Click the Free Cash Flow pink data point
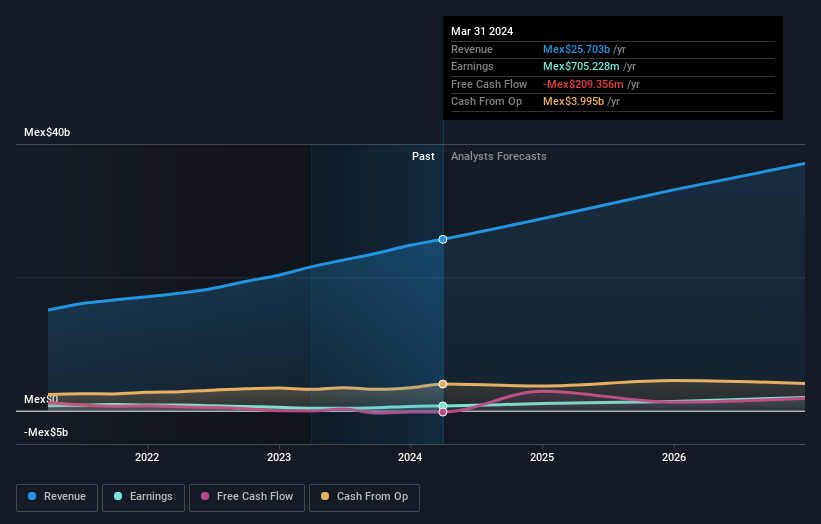Screen dimensions: 821x524 click(x=443, y=412)
